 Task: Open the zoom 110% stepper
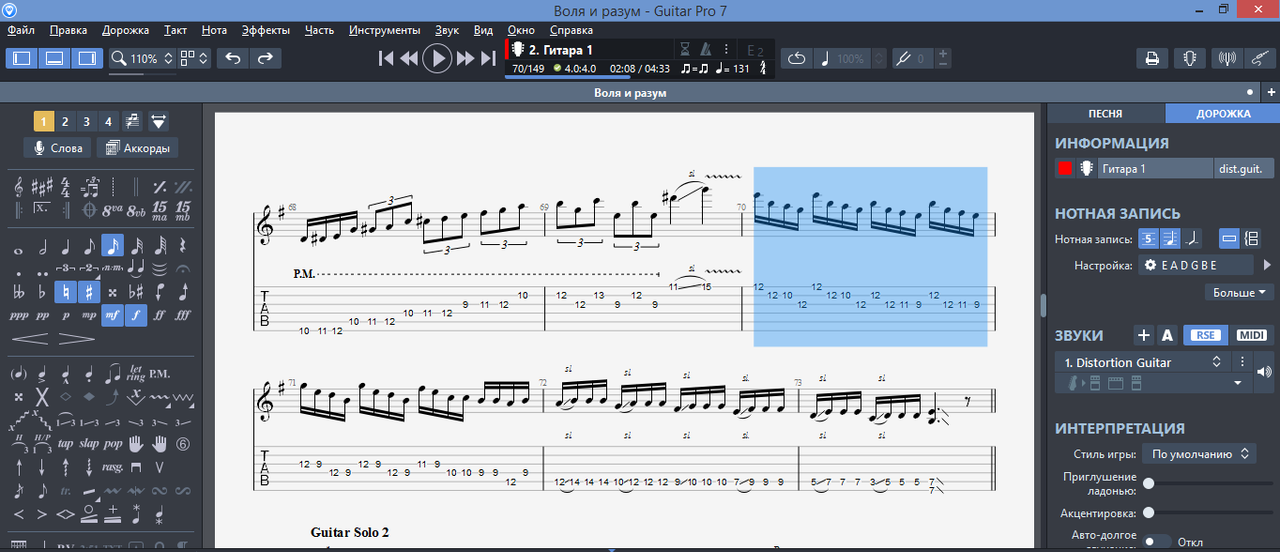(x=167, y=58)
